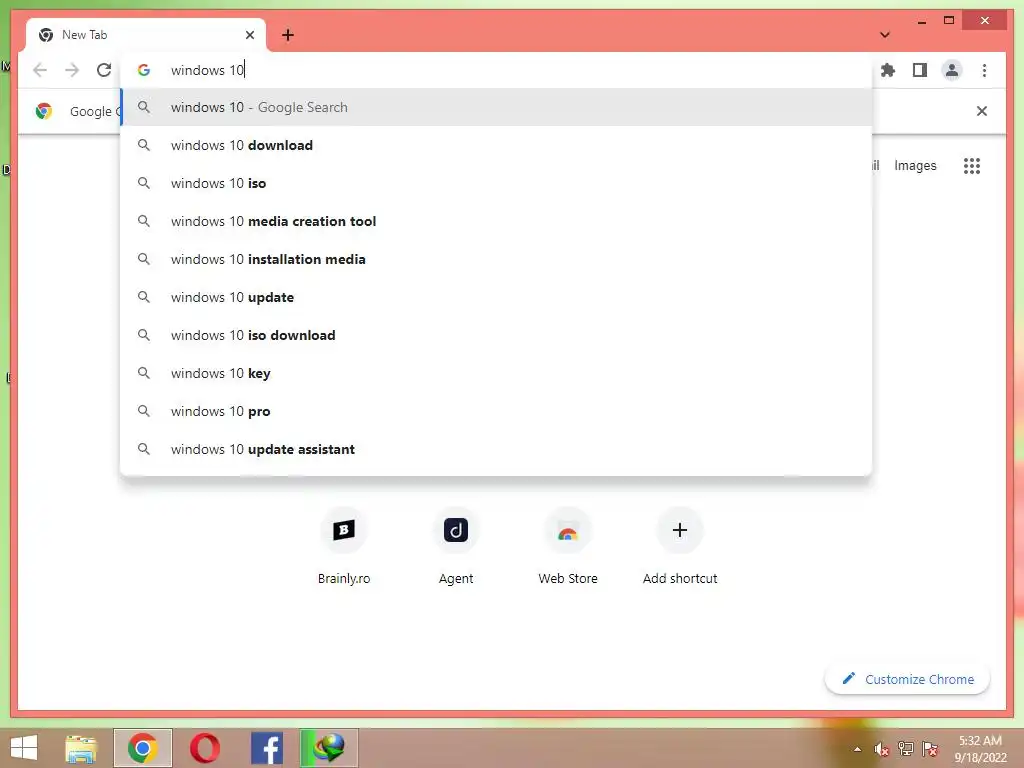Select 'windows 10 iso download' suggestion

[496, 334]
